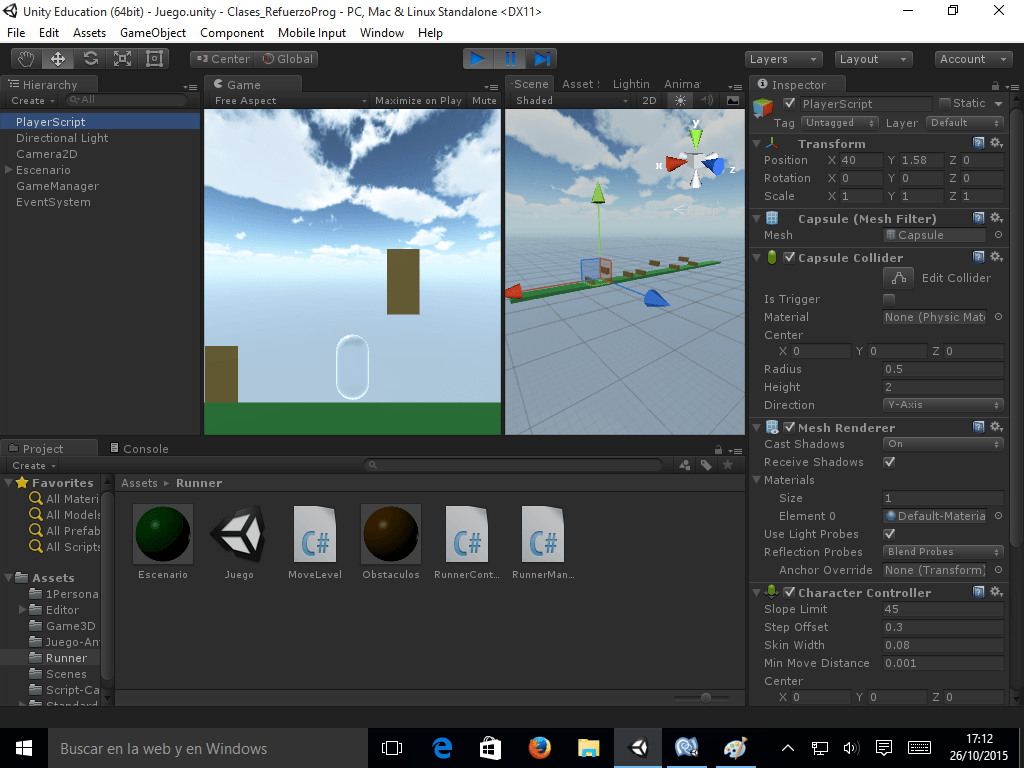This screenshot has width=1024, height=768.
Task: Click the Mute button in Game view
Action: click(x=484, y=101)
